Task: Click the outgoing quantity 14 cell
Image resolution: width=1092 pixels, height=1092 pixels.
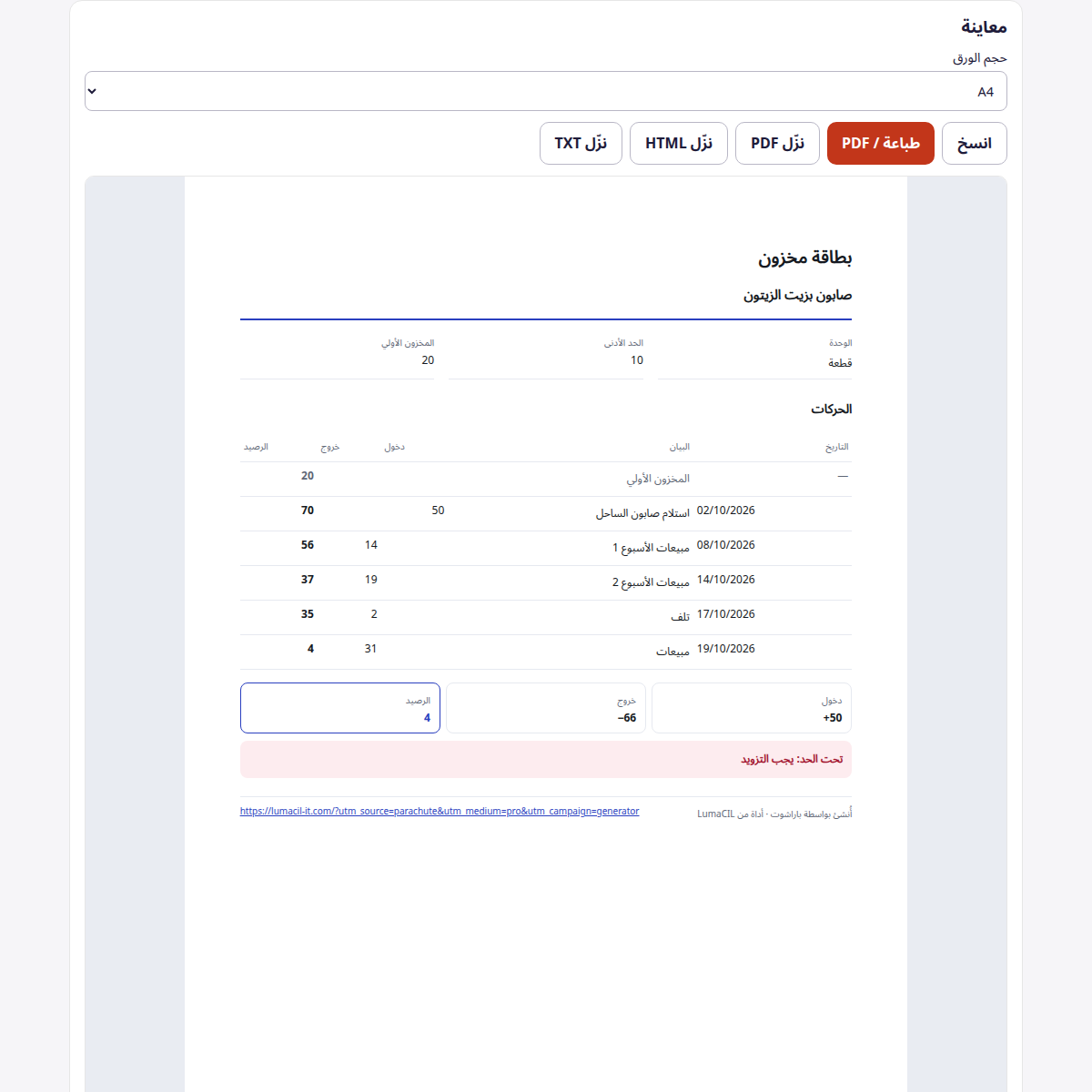Action: point(371,545)
